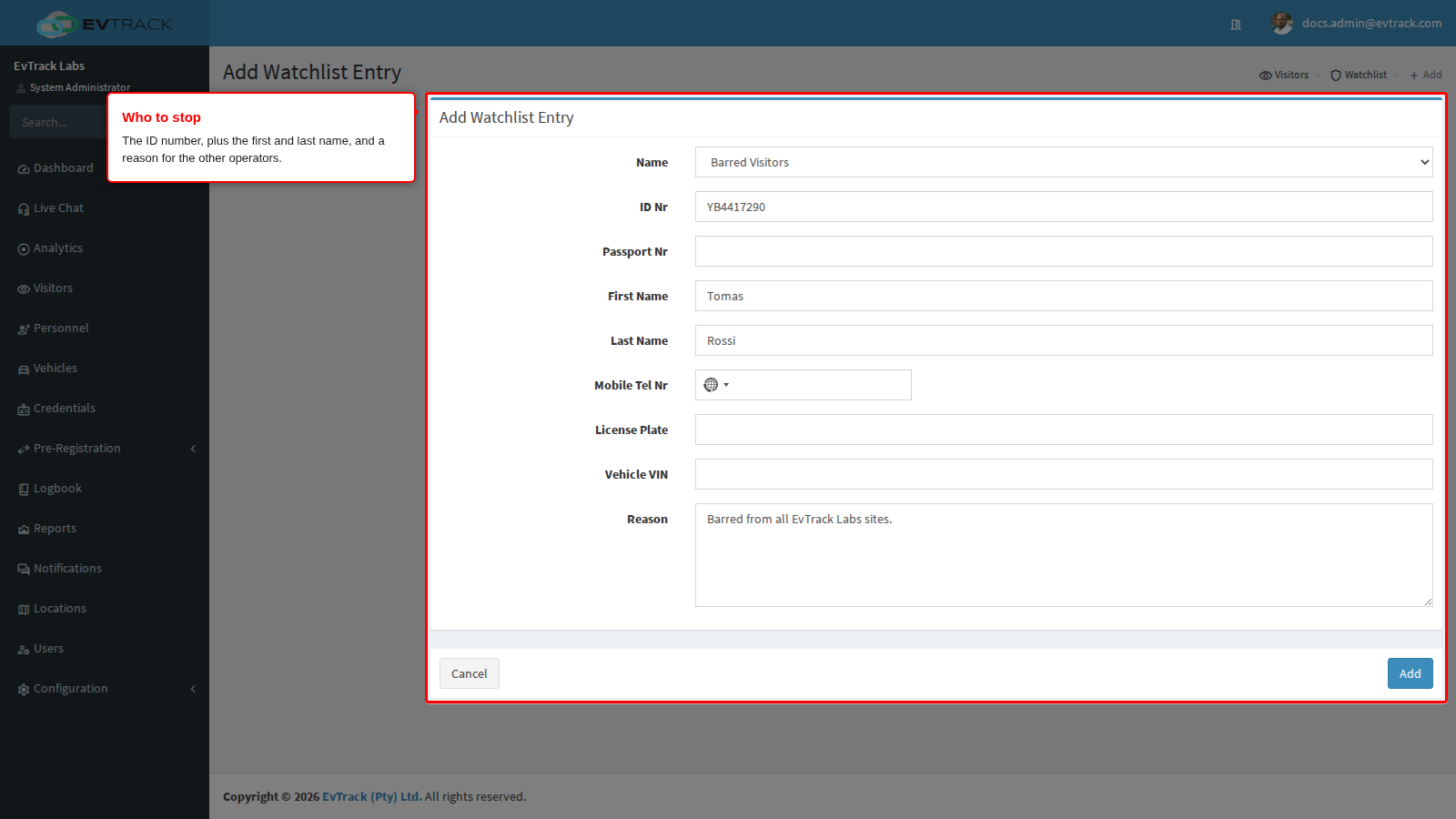This screenshot has height=819, width=1456.
Task: Click the sidebar Search box
Action: 58,122
